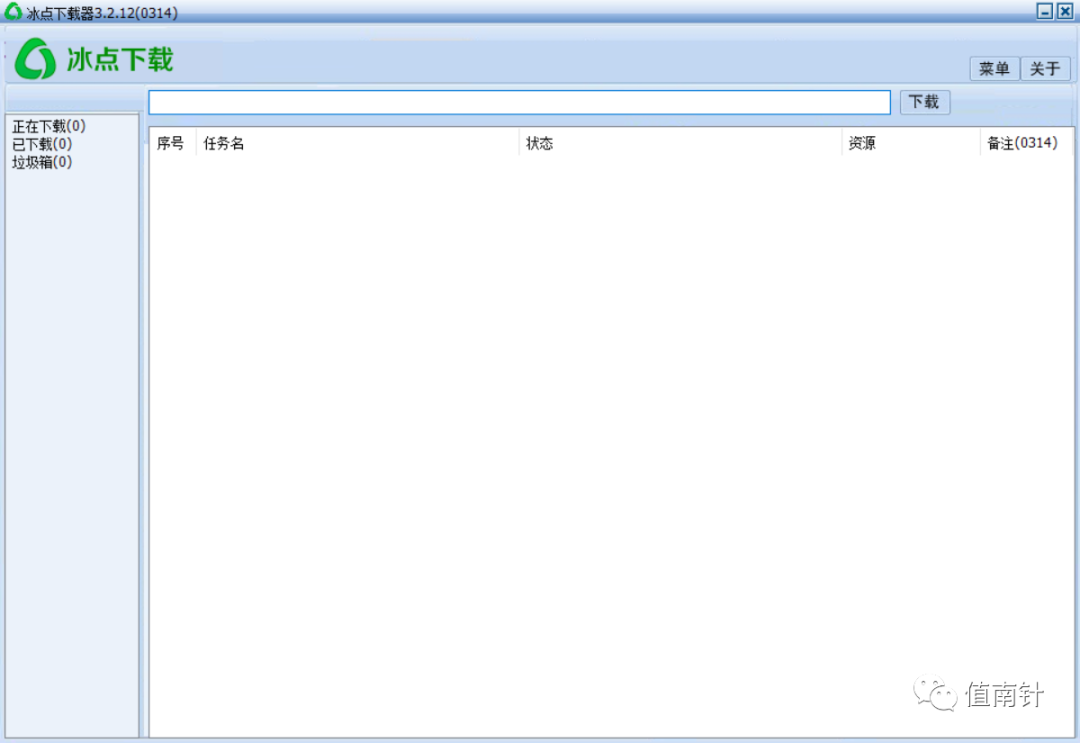Click the 冰点下载 title text
1080x743 pixels.
click(x=120, y=59)
